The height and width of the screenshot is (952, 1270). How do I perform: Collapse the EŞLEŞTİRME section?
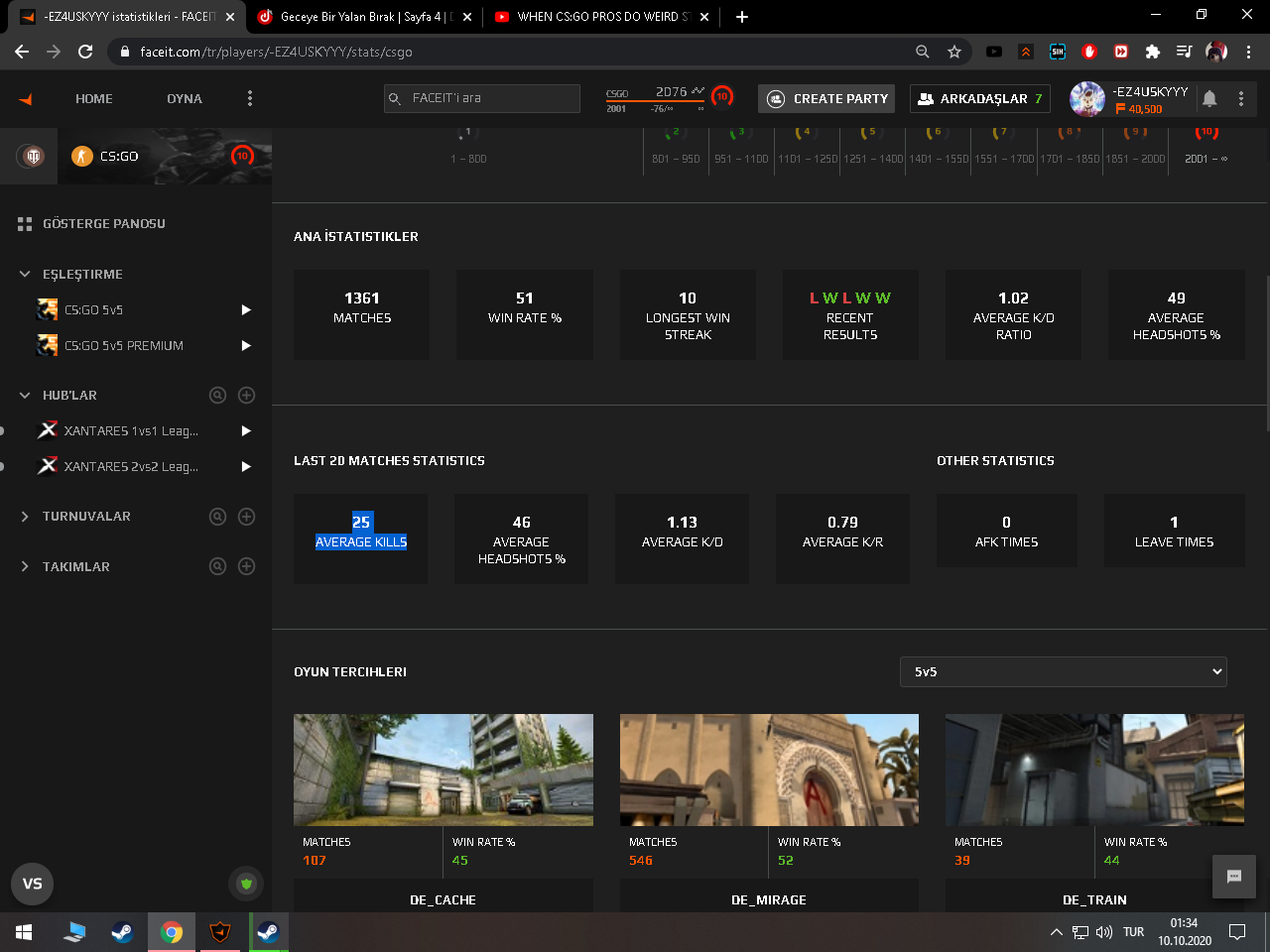[x=25, y=274]
